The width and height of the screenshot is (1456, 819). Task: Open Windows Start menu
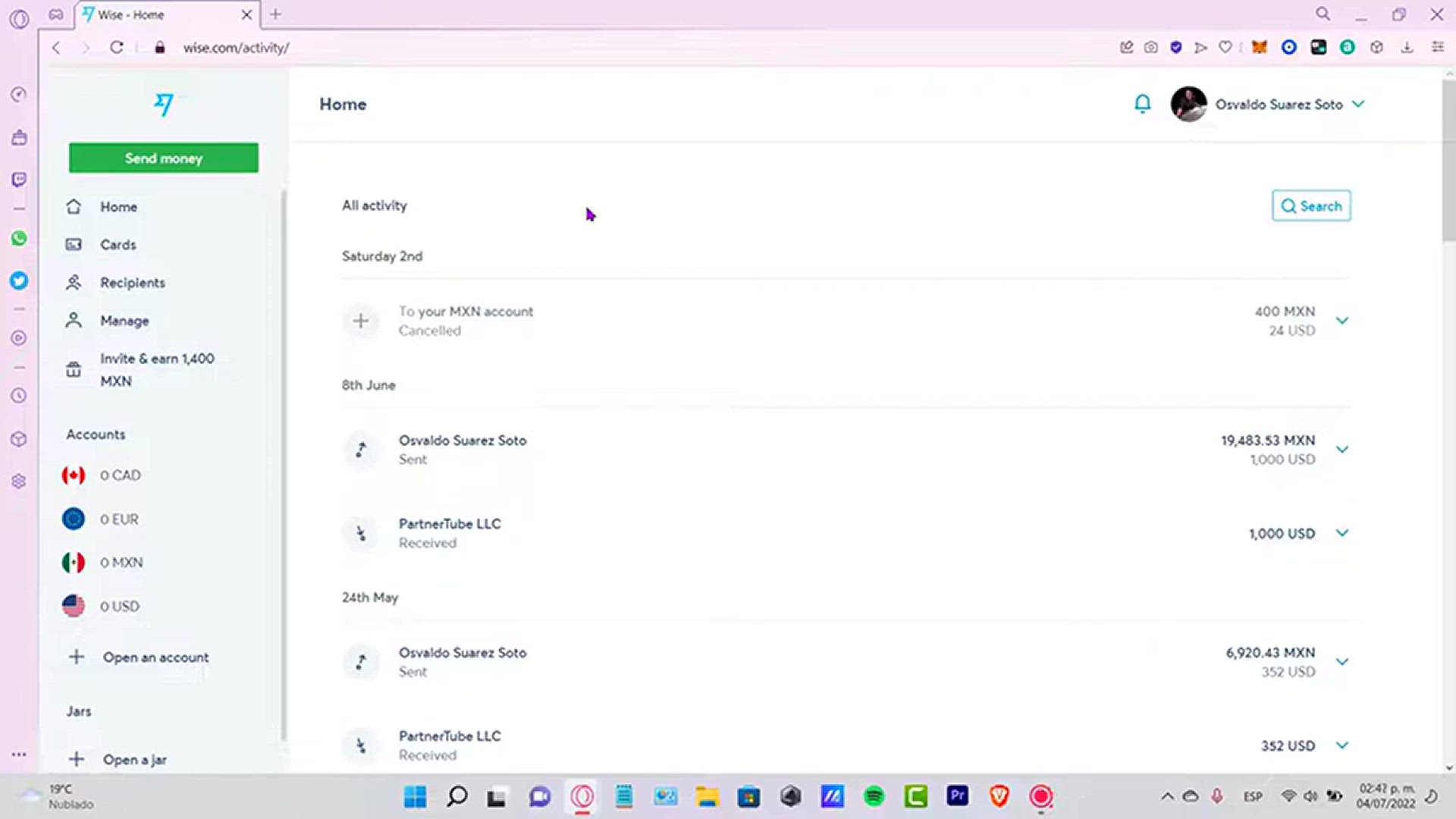click(415, 796)
